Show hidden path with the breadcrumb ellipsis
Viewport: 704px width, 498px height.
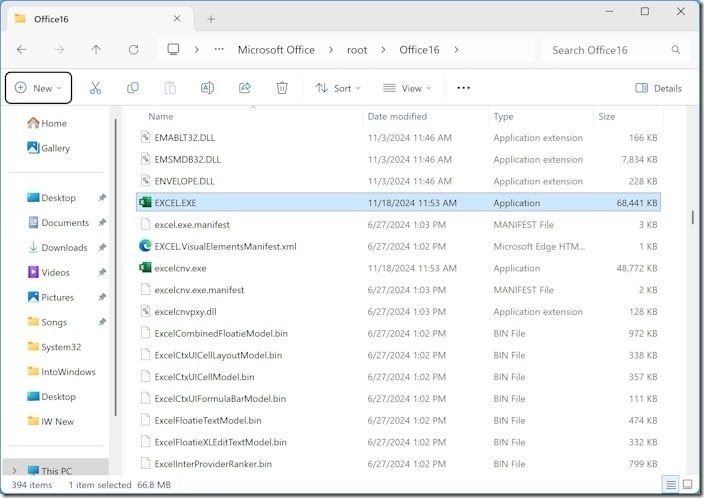(219, 50)
